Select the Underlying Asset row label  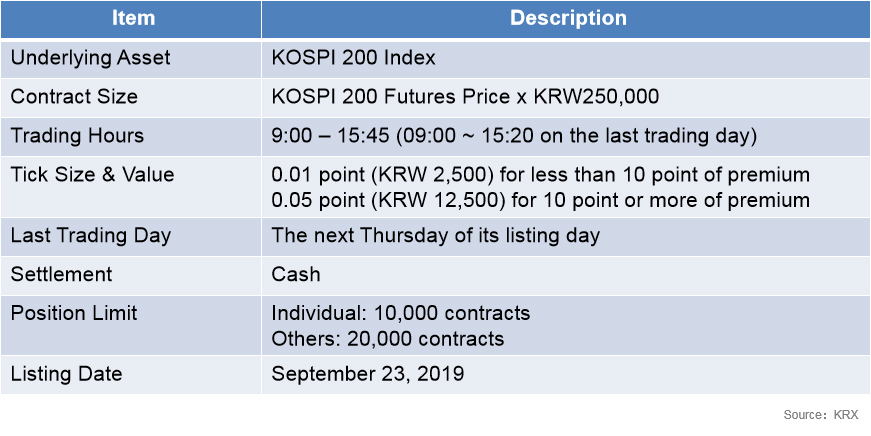click(91, 58)
